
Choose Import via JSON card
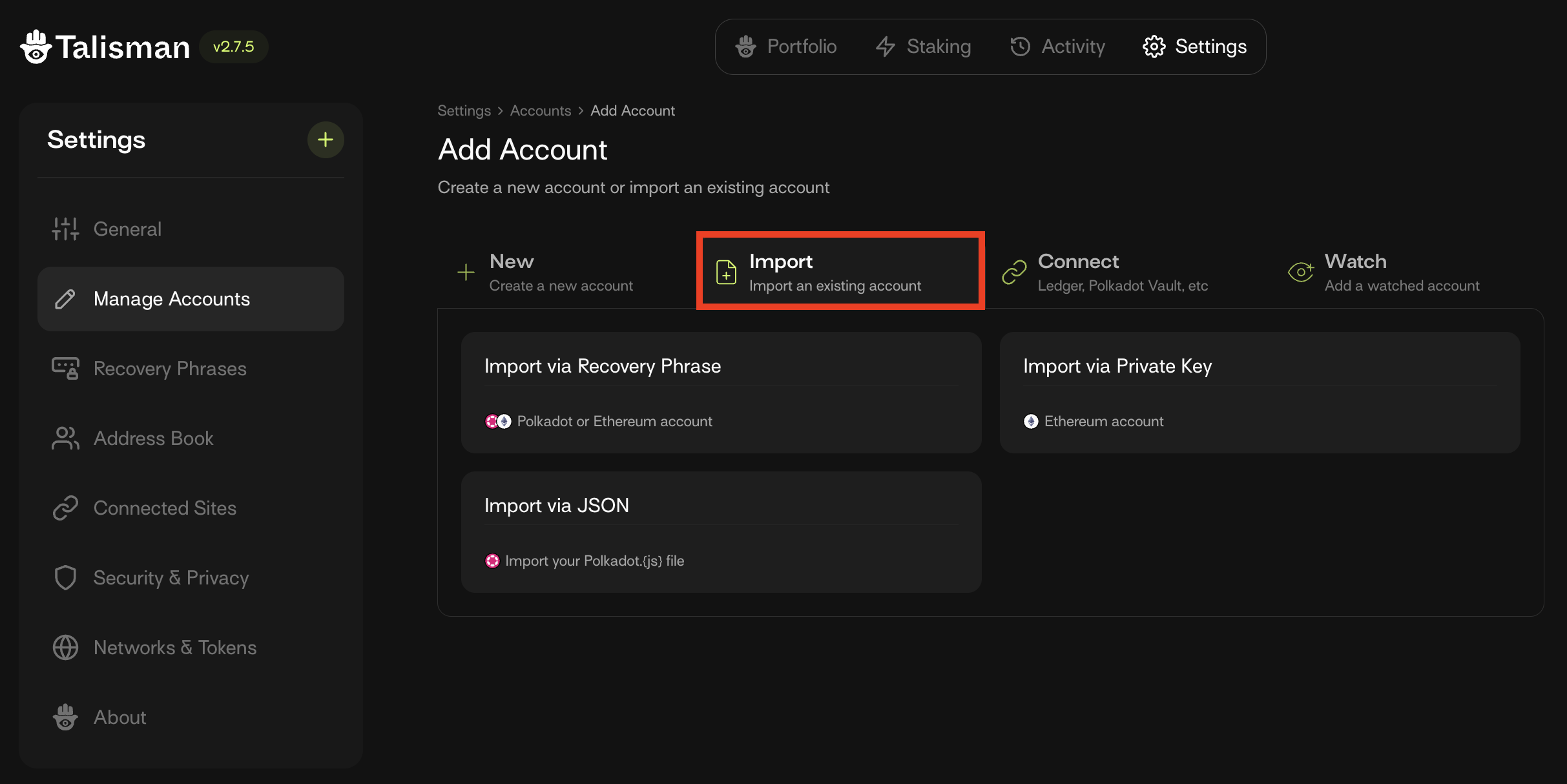click(721, 532)
